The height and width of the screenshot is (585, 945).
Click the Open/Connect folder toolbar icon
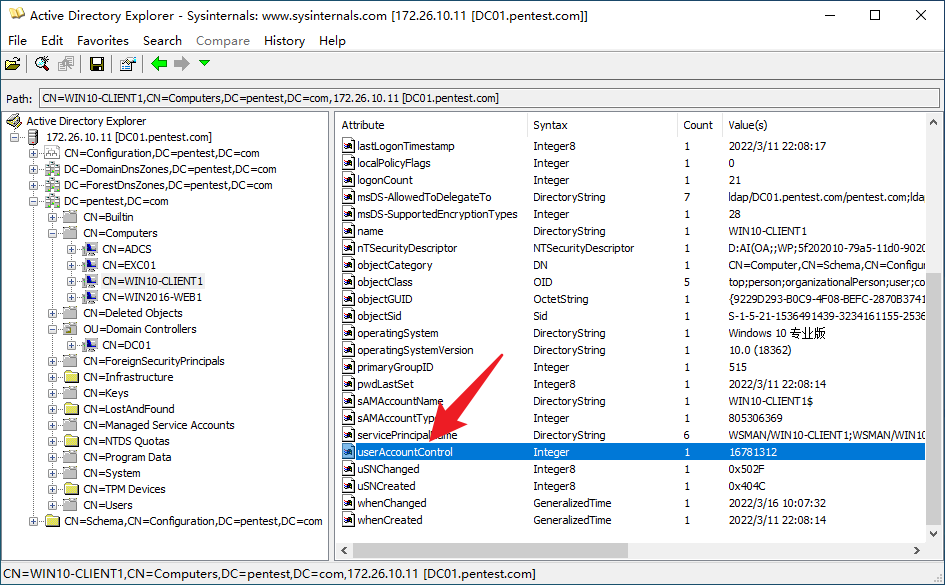coord(13,63)
